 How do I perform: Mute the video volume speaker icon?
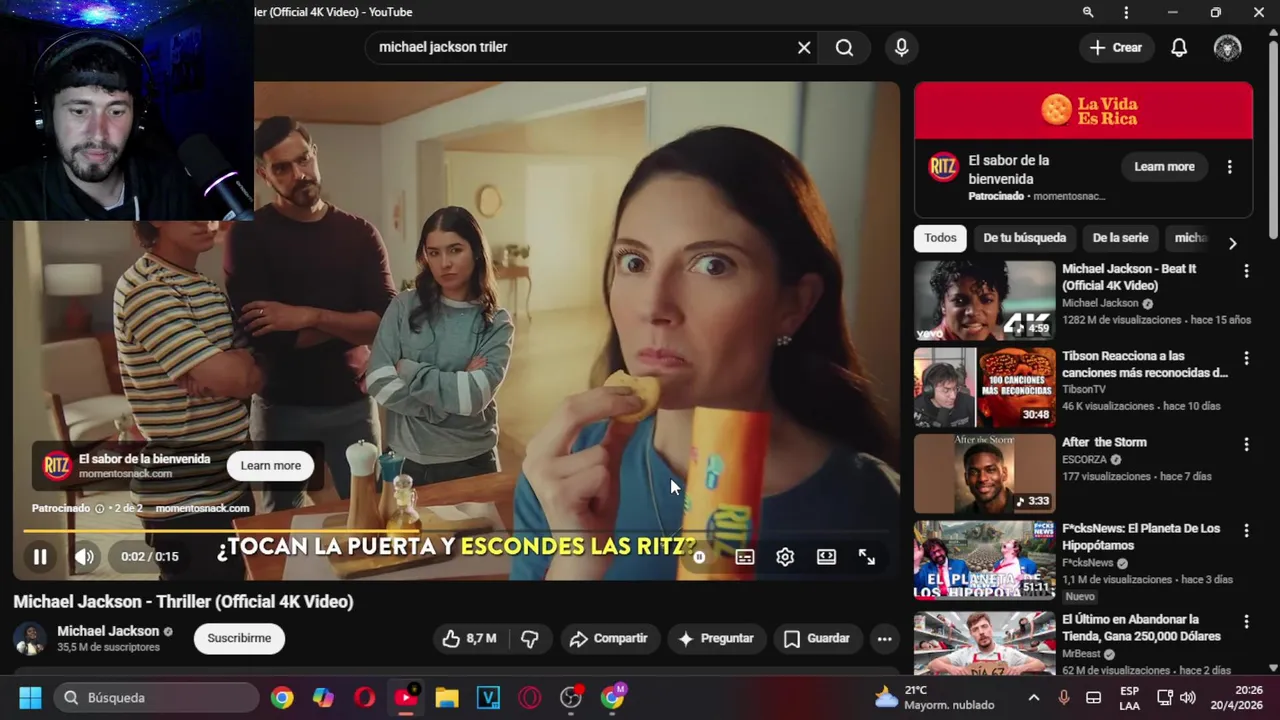coord(85,557)
